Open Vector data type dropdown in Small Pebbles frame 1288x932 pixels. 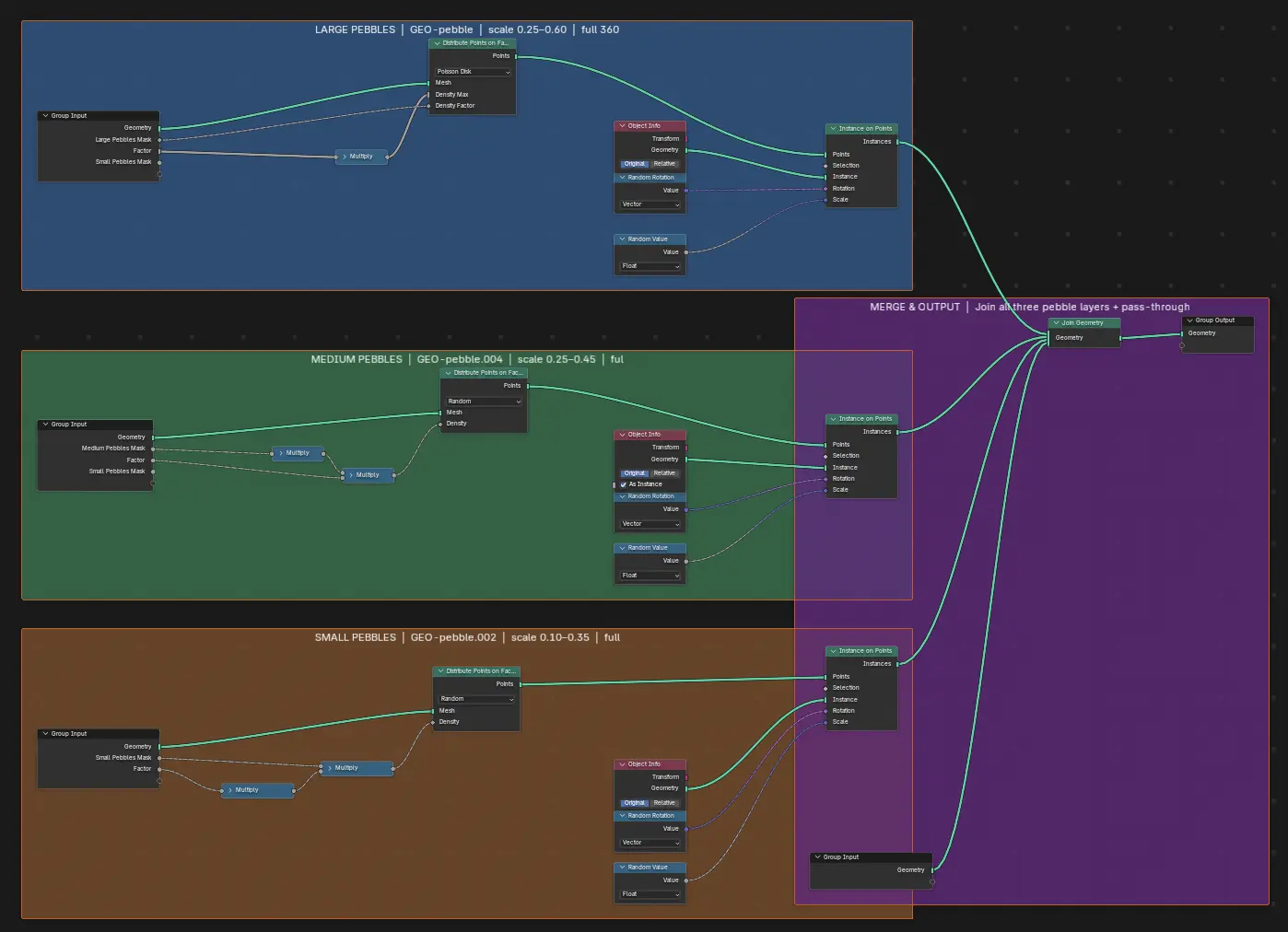coord(650,843)
